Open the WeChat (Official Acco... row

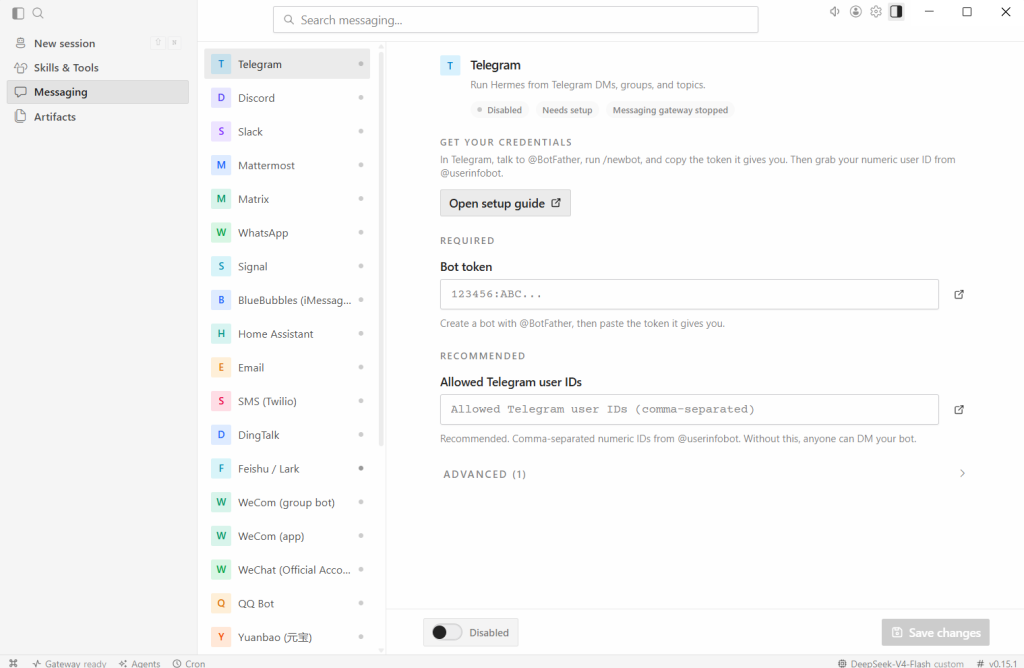[287, 570]
